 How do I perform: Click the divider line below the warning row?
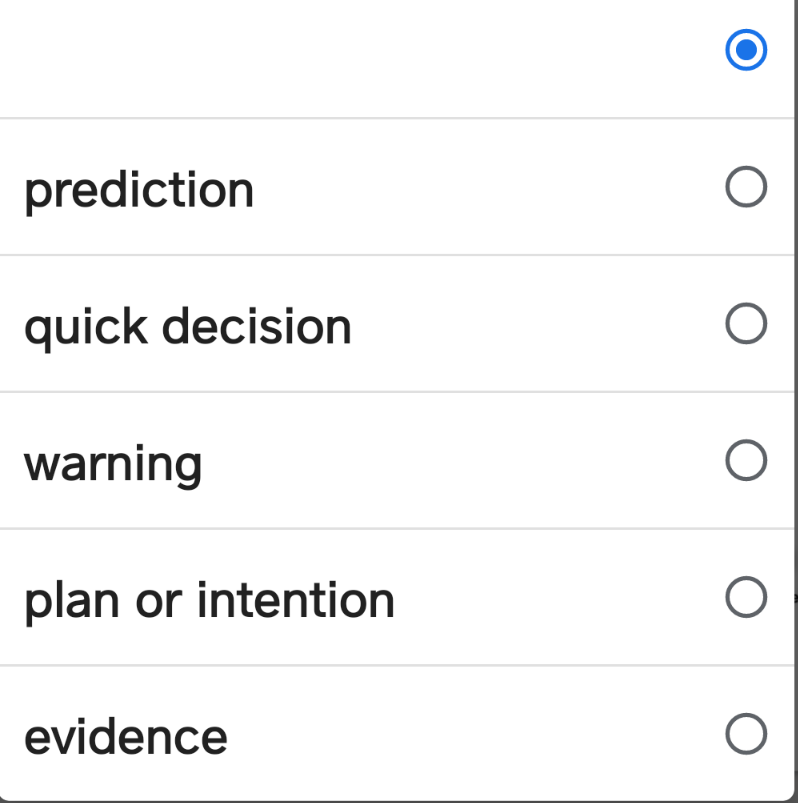click(x=397, y=529)
